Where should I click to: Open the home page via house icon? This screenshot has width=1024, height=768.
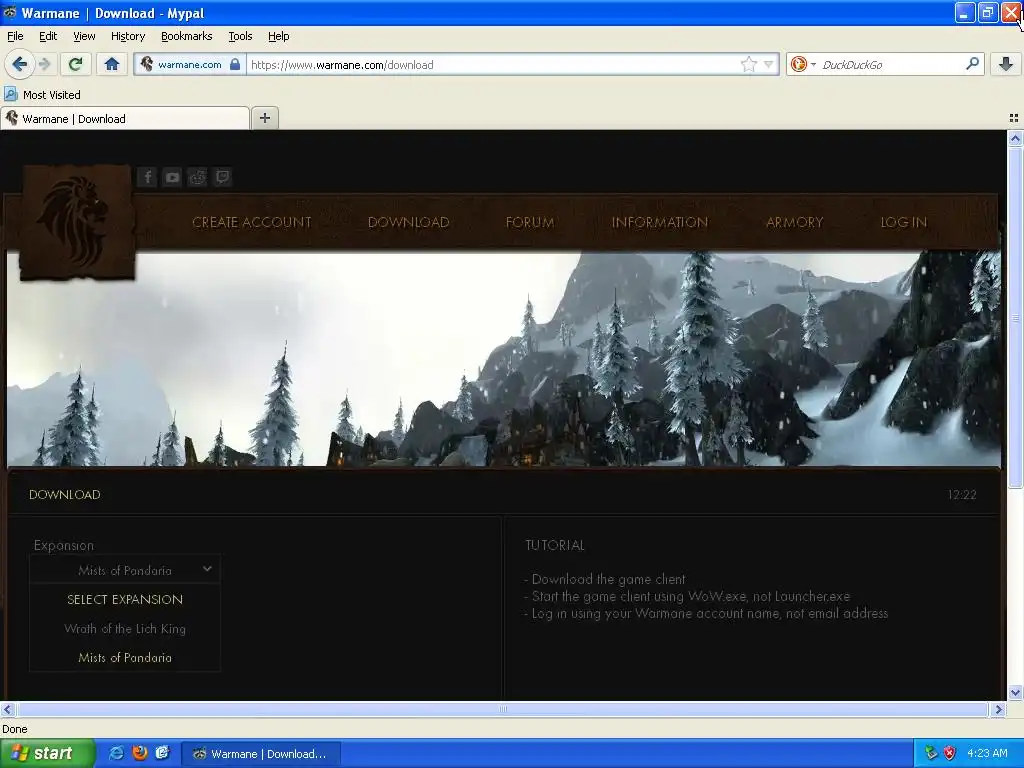point(112,64)
